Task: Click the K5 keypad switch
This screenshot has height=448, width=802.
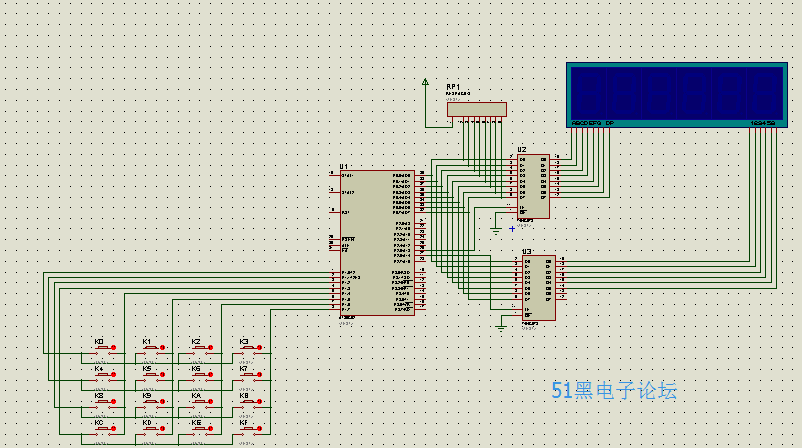Action: coord(151,376)
